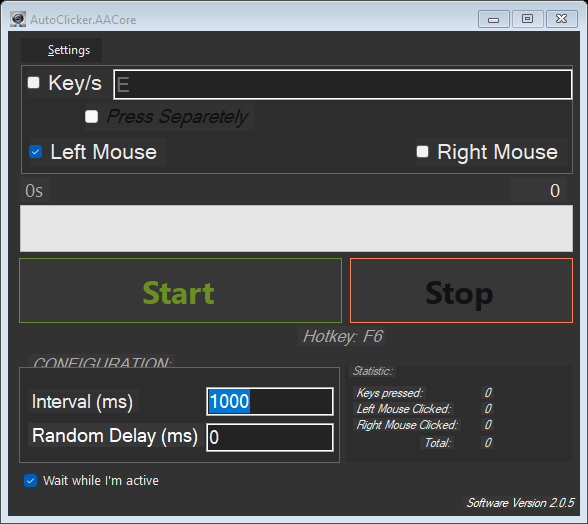Click the Random Delay (ms) label
588x524 pixels.
click(115, 436)
